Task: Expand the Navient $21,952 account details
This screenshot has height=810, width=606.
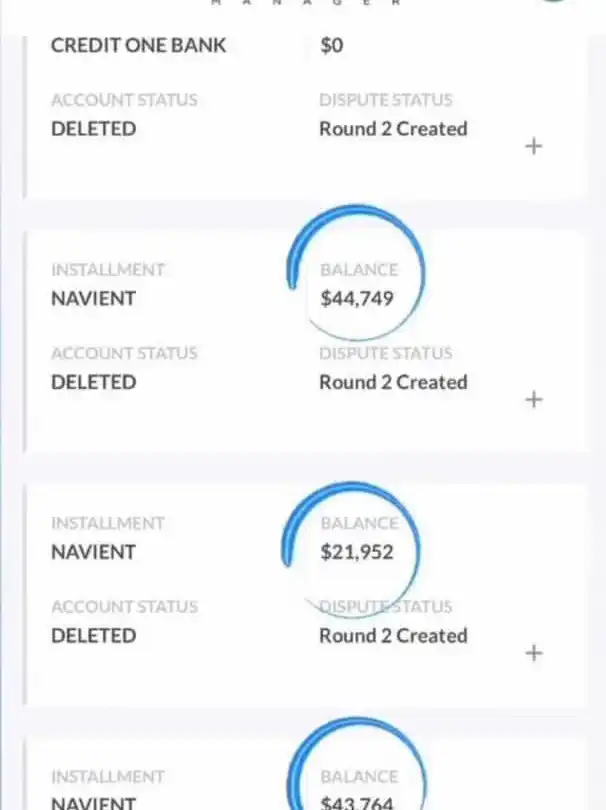Action: 534,653
